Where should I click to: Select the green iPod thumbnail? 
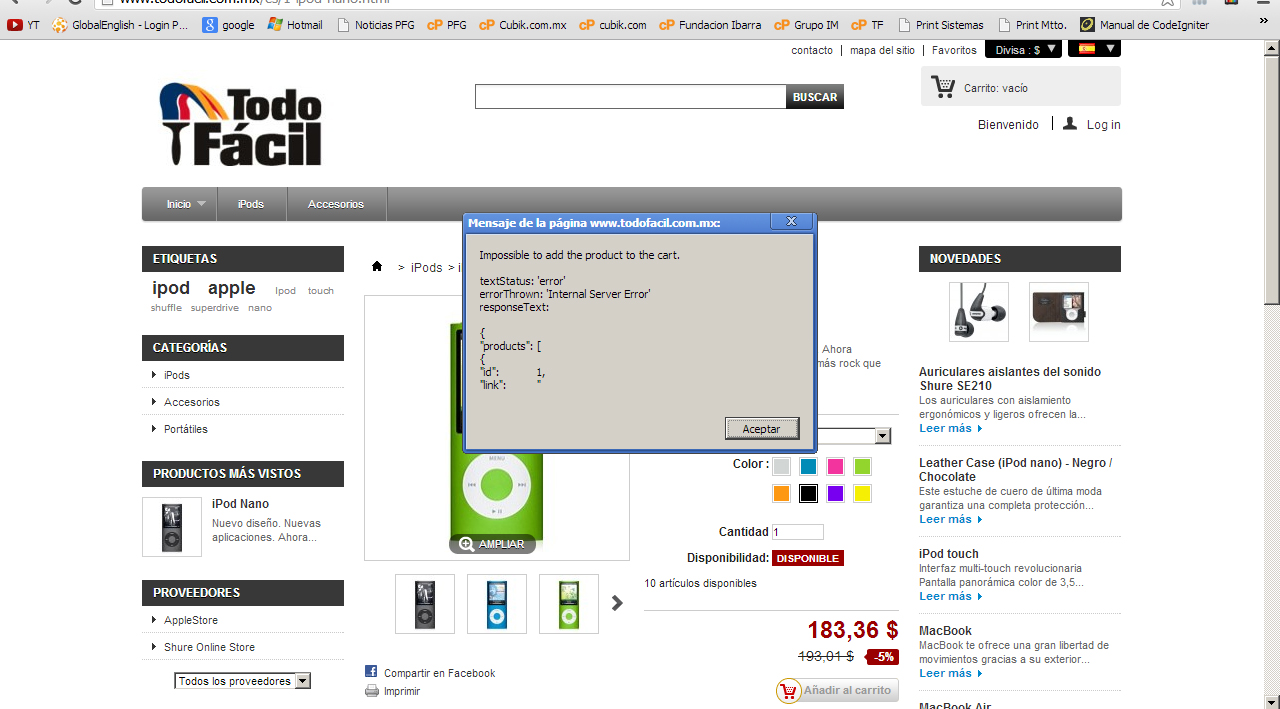(569, 604)
